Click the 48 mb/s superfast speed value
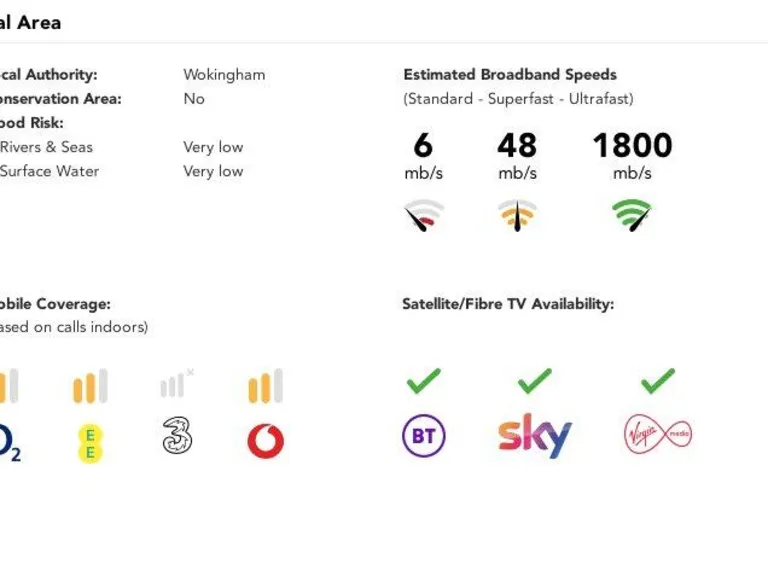 tap(517, 146)
